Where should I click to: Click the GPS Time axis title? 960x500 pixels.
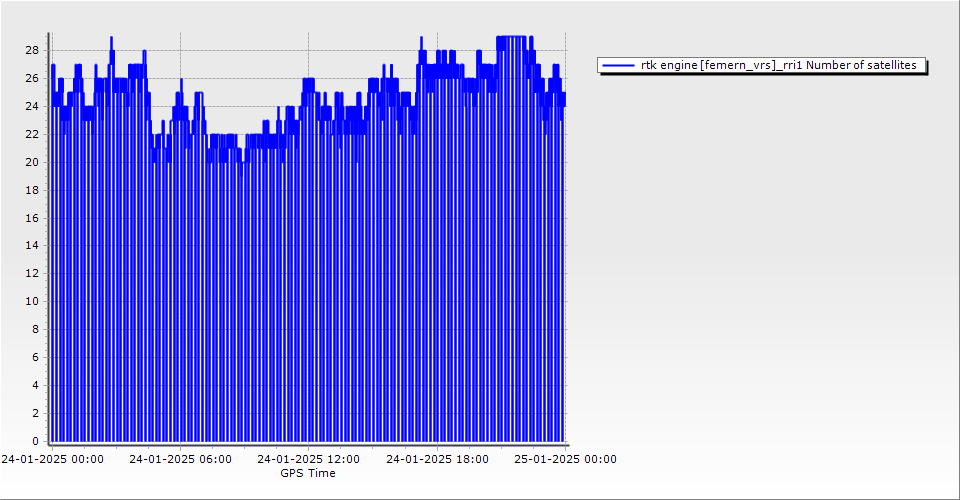[307, 473]
